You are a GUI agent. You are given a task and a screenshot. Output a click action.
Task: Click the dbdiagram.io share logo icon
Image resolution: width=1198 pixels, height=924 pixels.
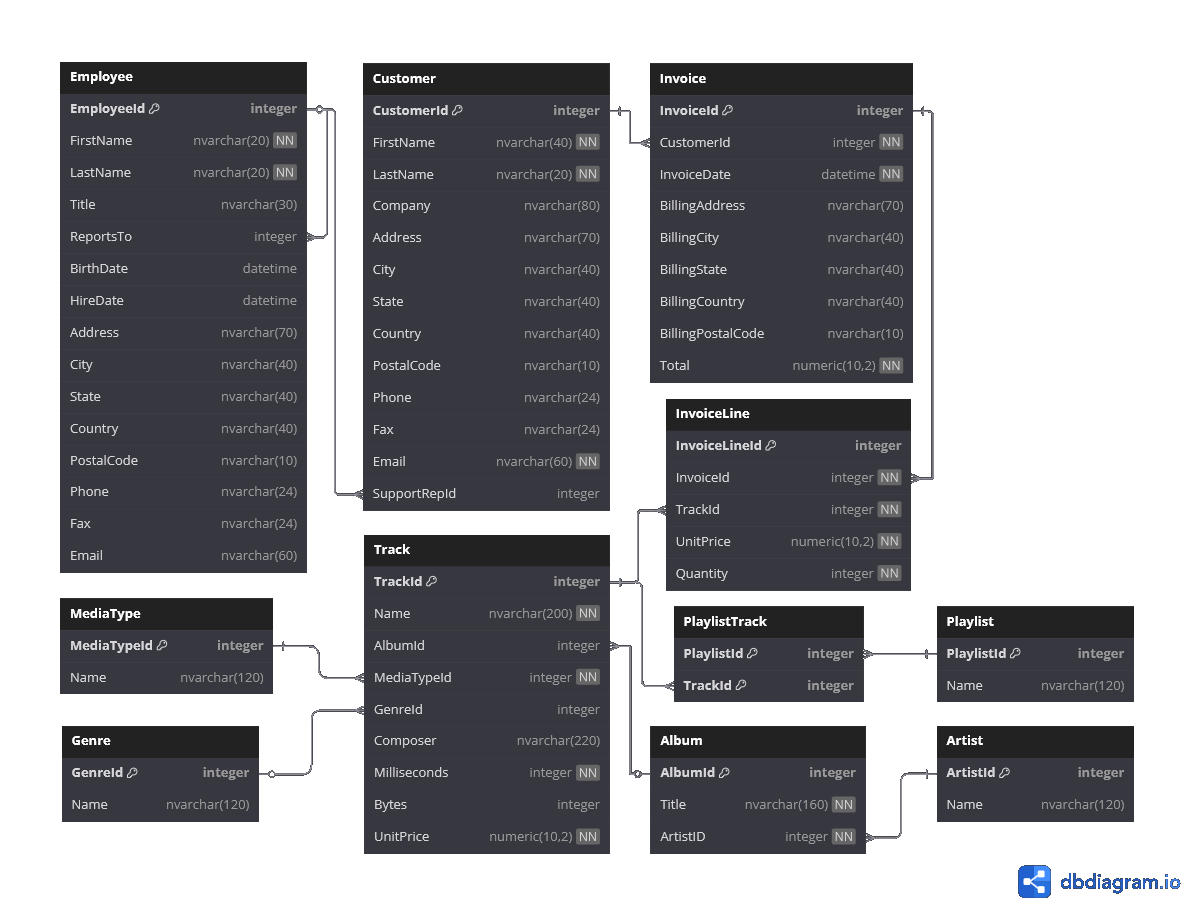click(x=1034, y=881)
